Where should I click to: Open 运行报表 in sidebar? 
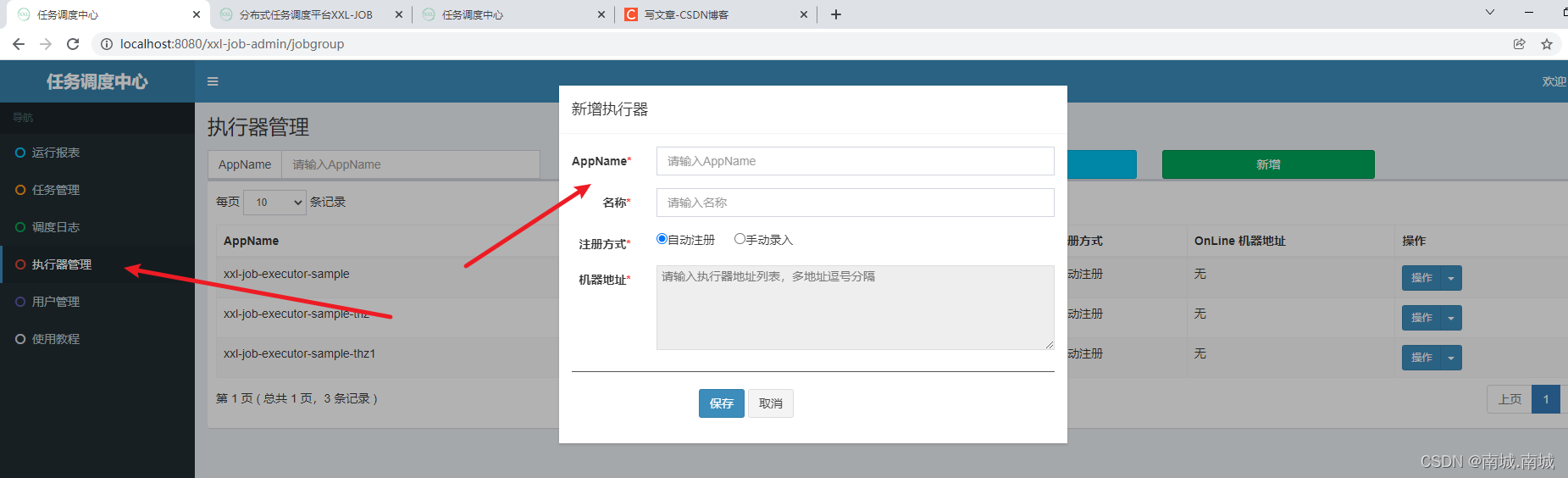(x=97, y=153)
